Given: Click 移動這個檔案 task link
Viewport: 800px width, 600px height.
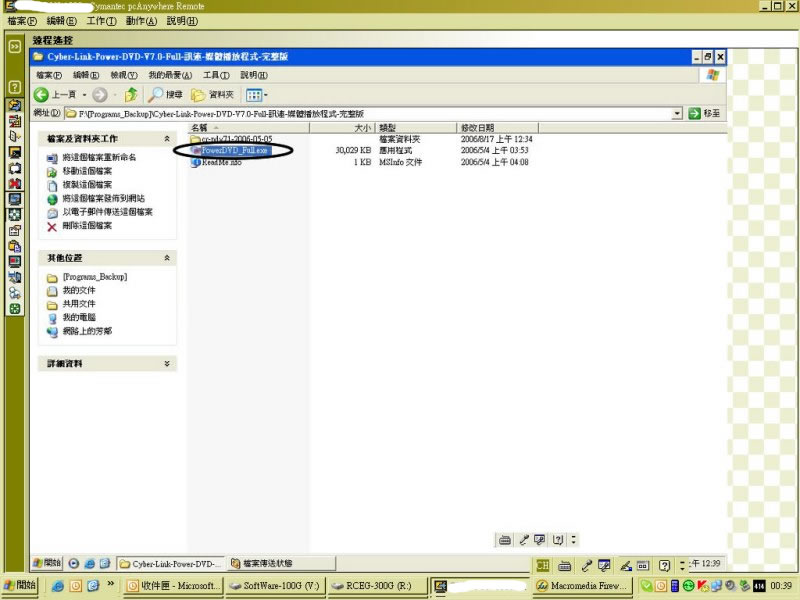Looking at the screenshot, I should coord(87,171).
